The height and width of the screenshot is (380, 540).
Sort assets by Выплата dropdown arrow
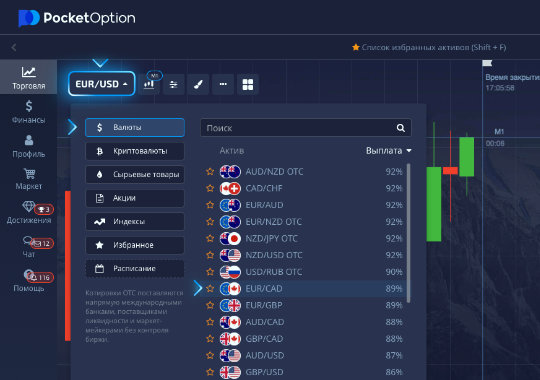click(x=409, y=151)
